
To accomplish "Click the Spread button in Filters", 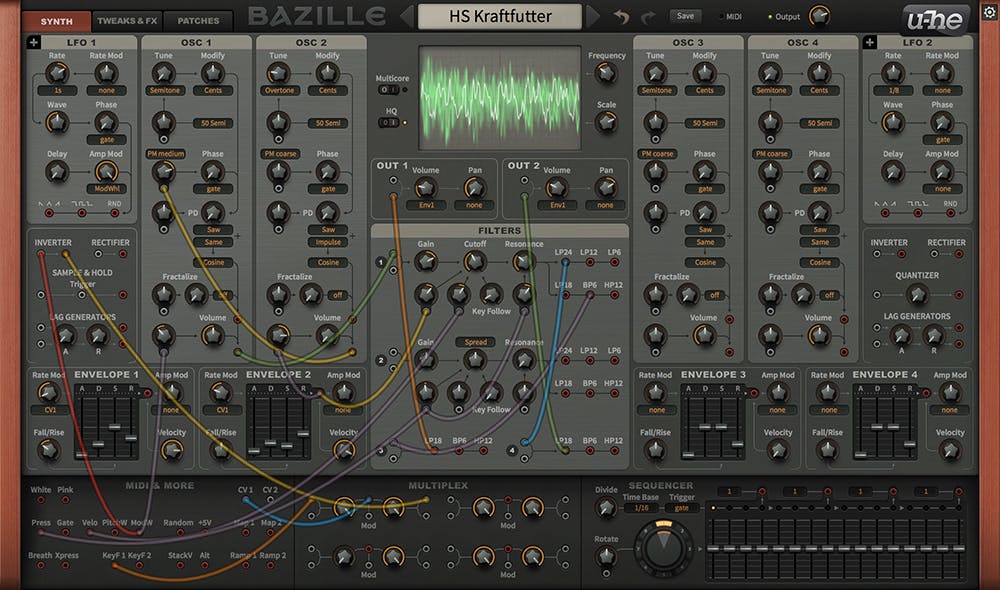I will click(476, 342).
